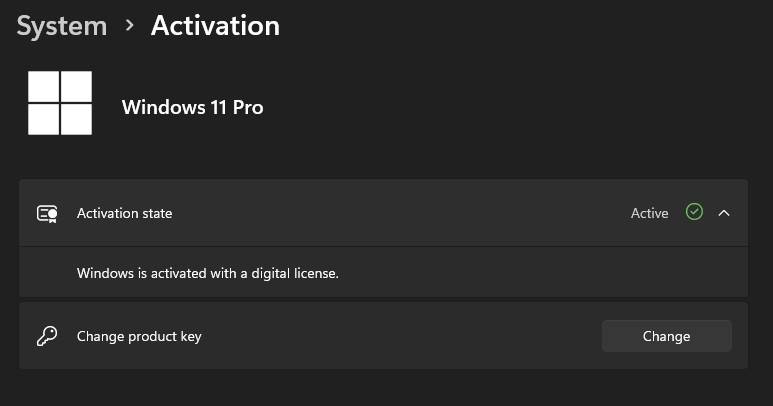Click the Activation state certificate icon
The image size is (773, 406).
coord(47,213)
